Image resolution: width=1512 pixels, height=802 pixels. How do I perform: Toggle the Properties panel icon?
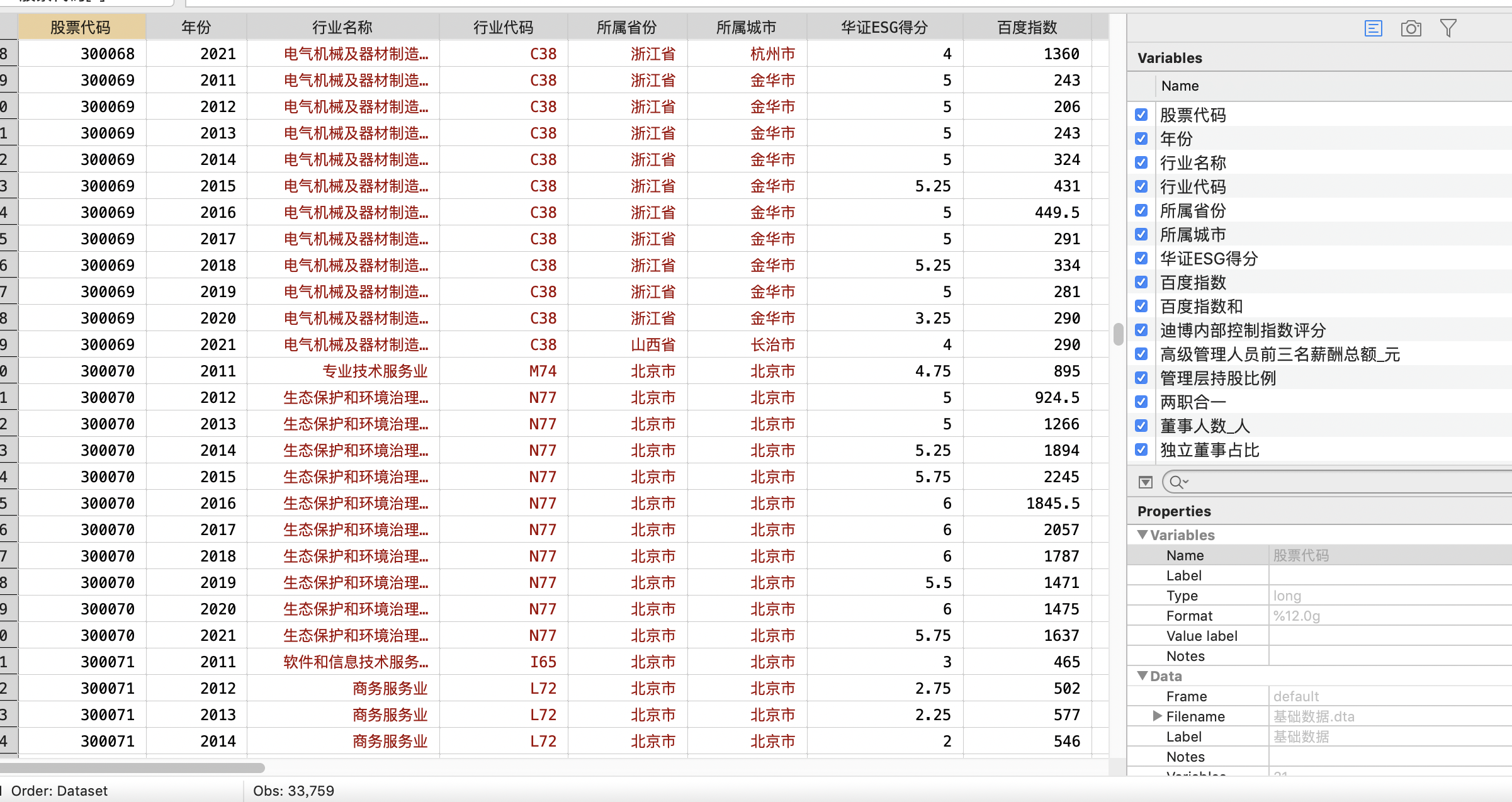1373,28
